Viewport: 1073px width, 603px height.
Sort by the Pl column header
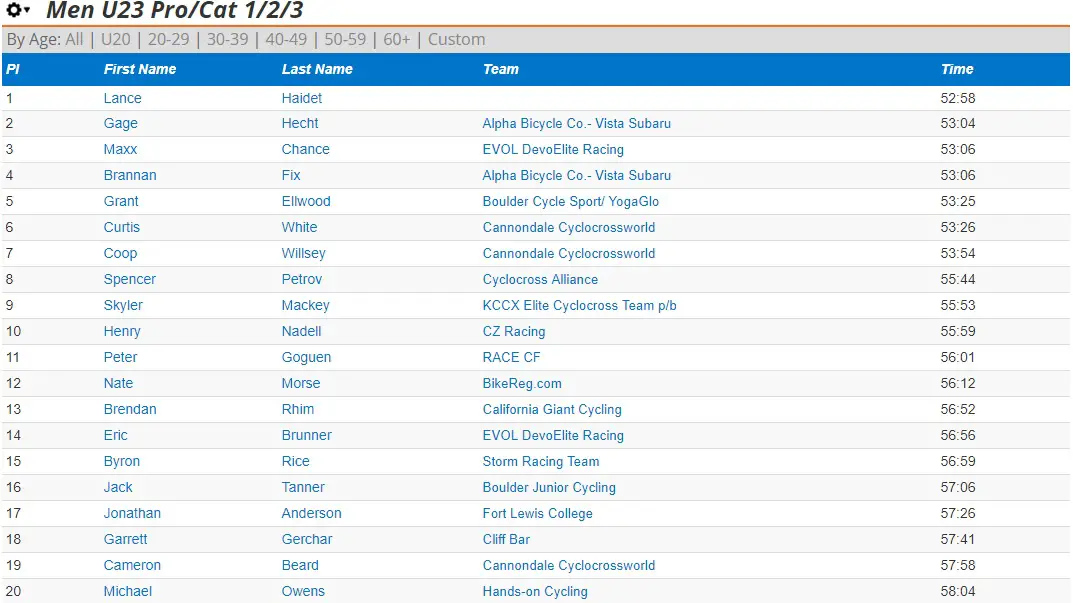pos(13,69)
